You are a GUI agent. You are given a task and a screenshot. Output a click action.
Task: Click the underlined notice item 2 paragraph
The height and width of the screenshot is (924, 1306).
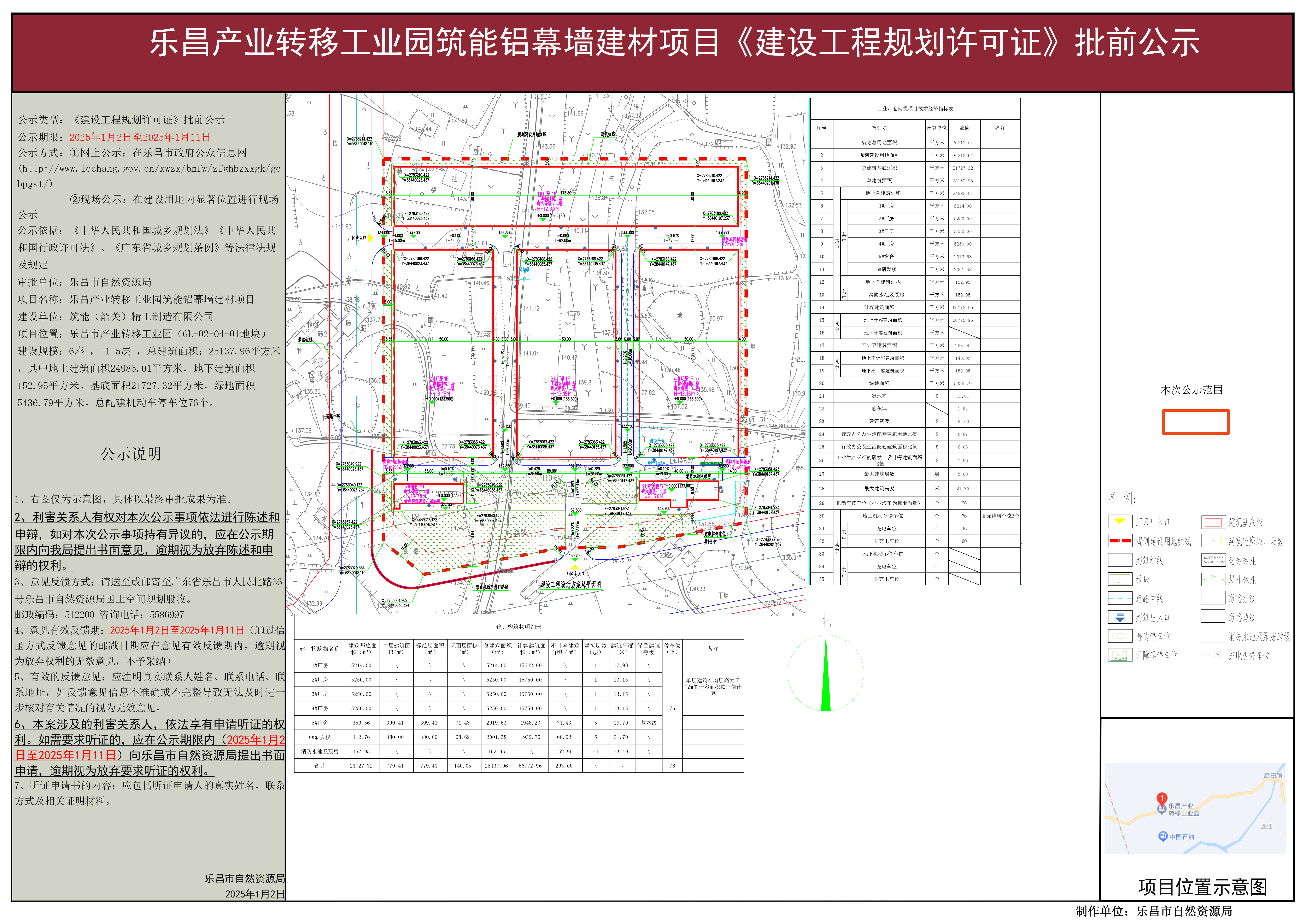coord(147,541)
